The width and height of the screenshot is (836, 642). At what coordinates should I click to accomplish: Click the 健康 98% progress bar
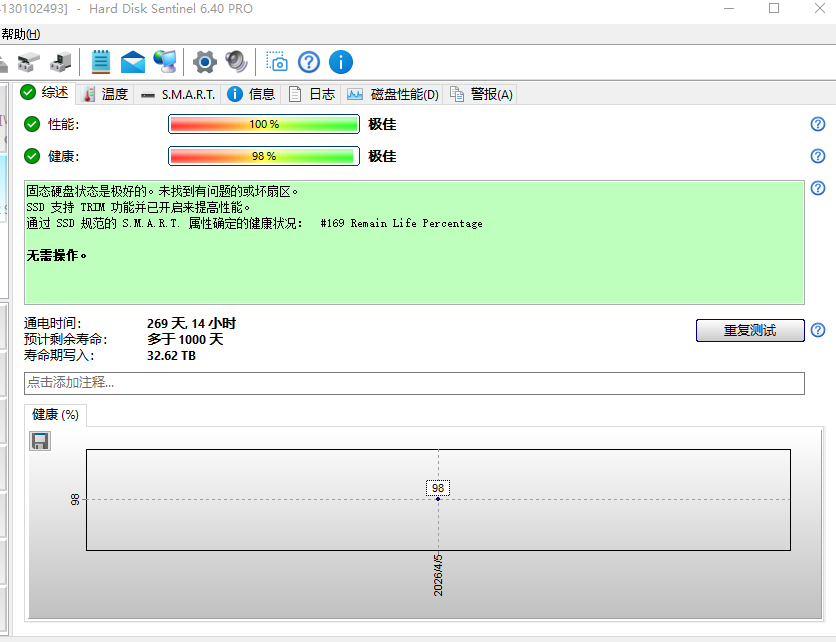[264, 156]
